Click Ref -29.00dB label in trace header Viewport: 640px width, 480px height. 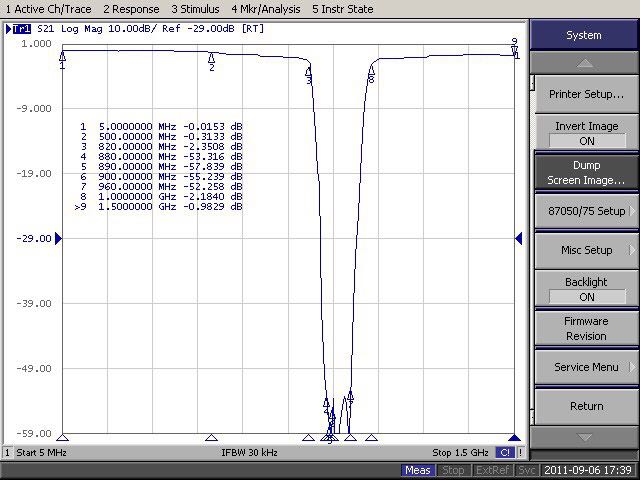point(200,29)
